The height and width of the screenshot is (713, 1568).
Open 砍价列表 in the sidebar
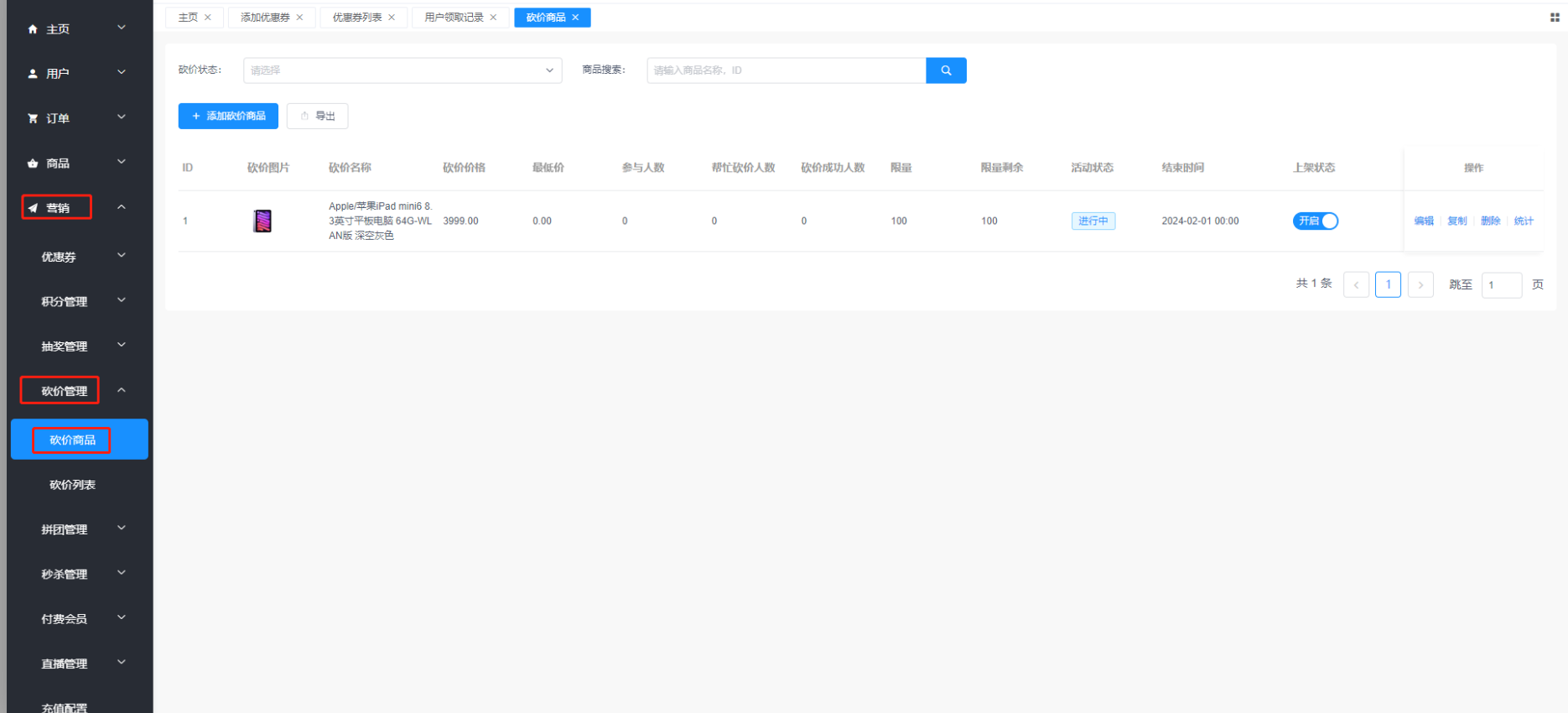pos(73,485)
